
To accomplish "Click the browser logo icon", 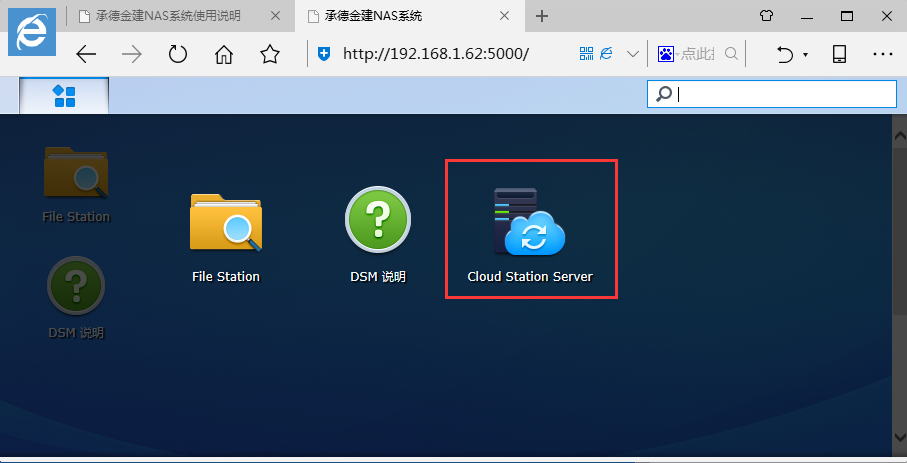I will click(32, 32).
